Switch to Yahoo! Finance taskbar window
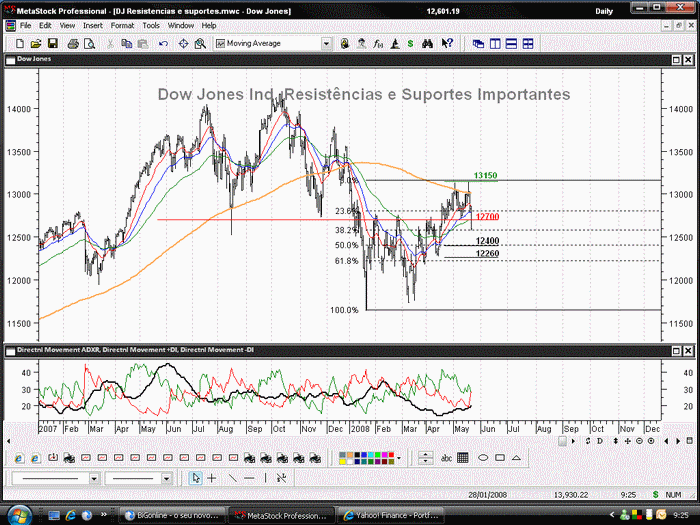700x525 pixels. [393, 515]
